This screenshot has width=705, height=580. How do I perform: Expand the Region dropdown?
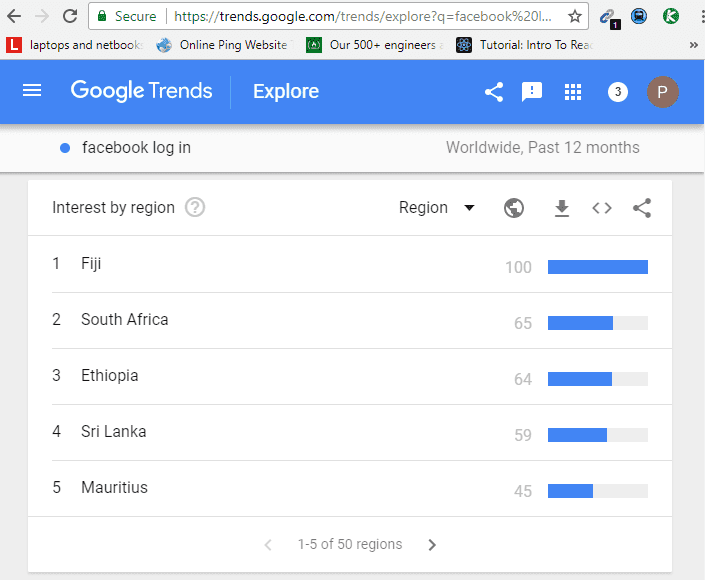coord(437,208)
